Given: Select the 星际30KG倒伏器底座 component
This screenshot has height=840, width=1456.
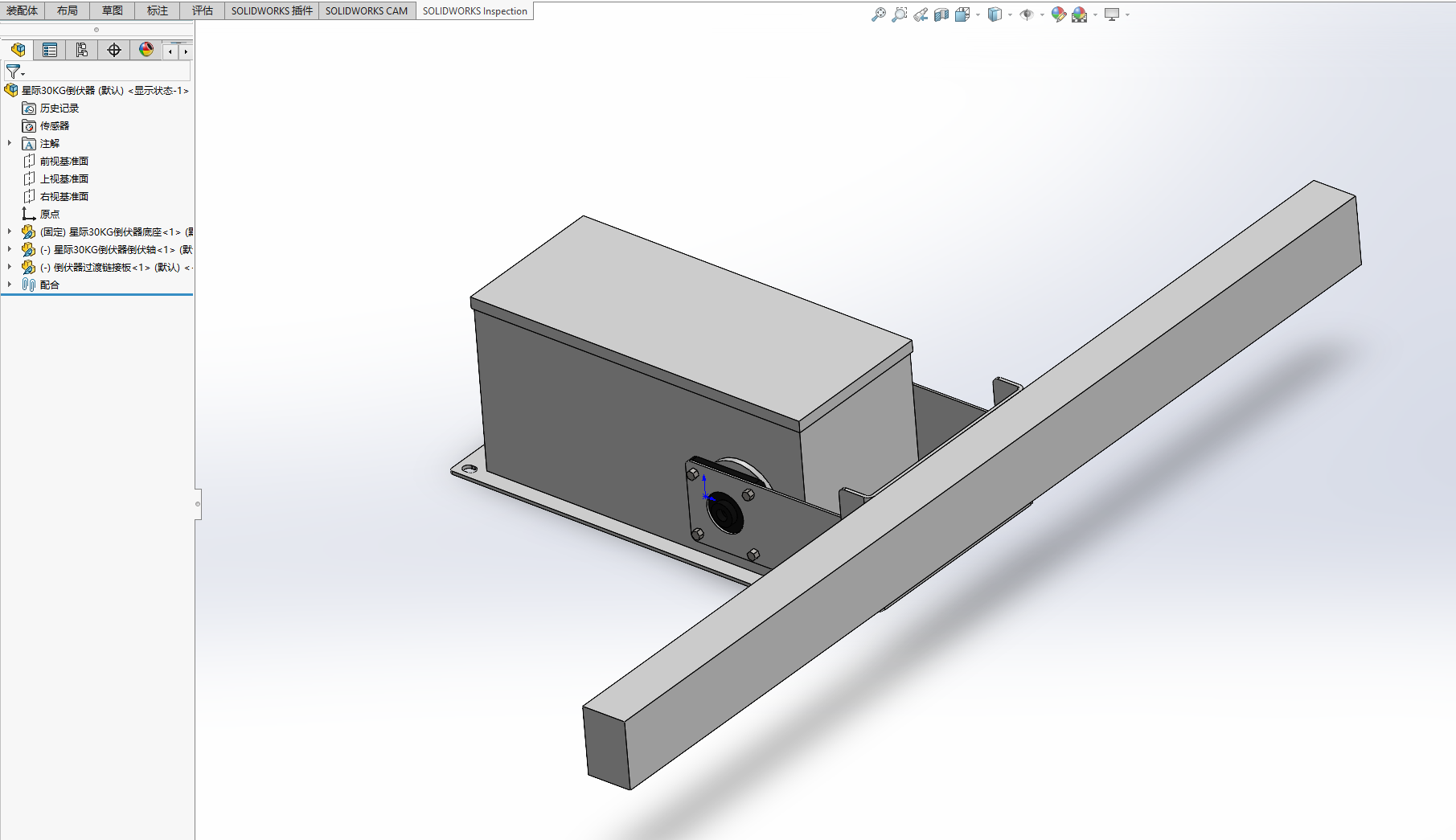Looking at the screenshot, I should coord(117,232).
